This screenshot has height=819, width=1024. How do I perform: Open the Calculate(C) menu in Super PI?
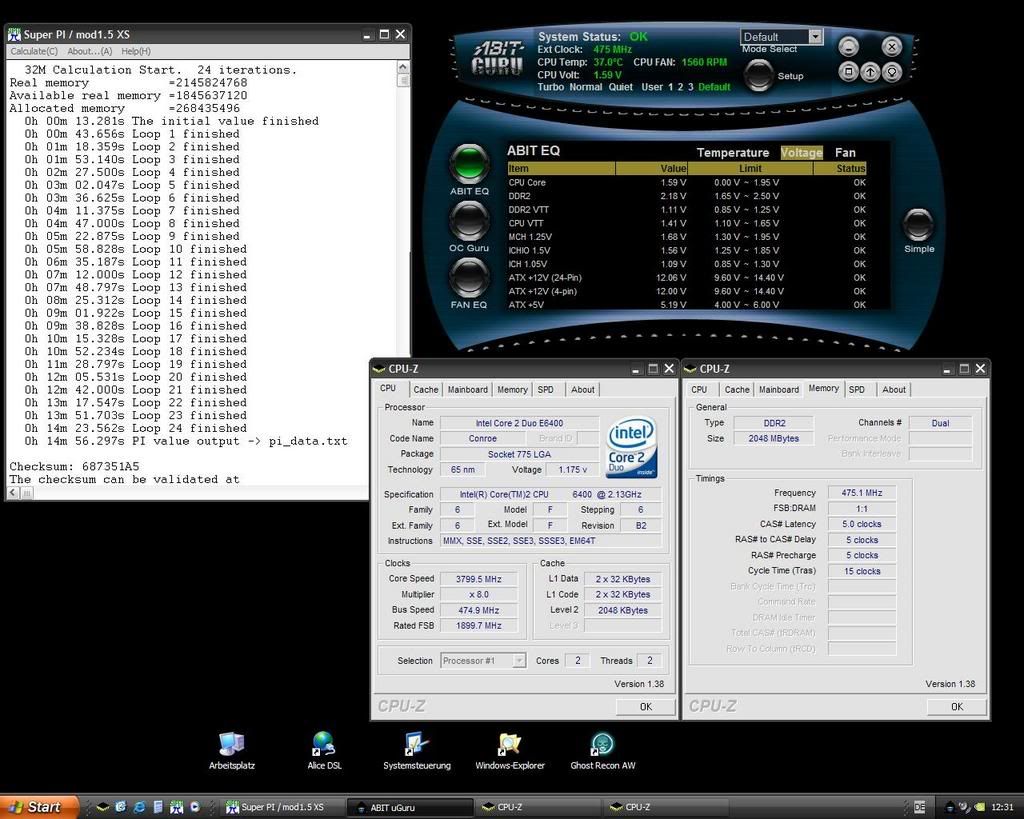(x=34, y=51)
